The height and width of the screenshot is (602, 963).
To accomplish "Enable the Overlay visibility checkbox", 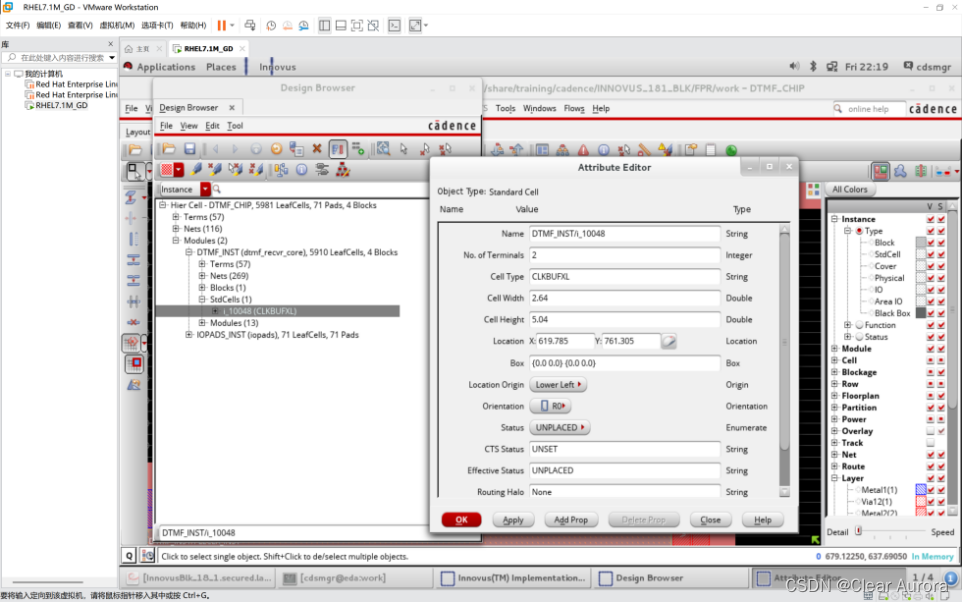I will (930, 431).
